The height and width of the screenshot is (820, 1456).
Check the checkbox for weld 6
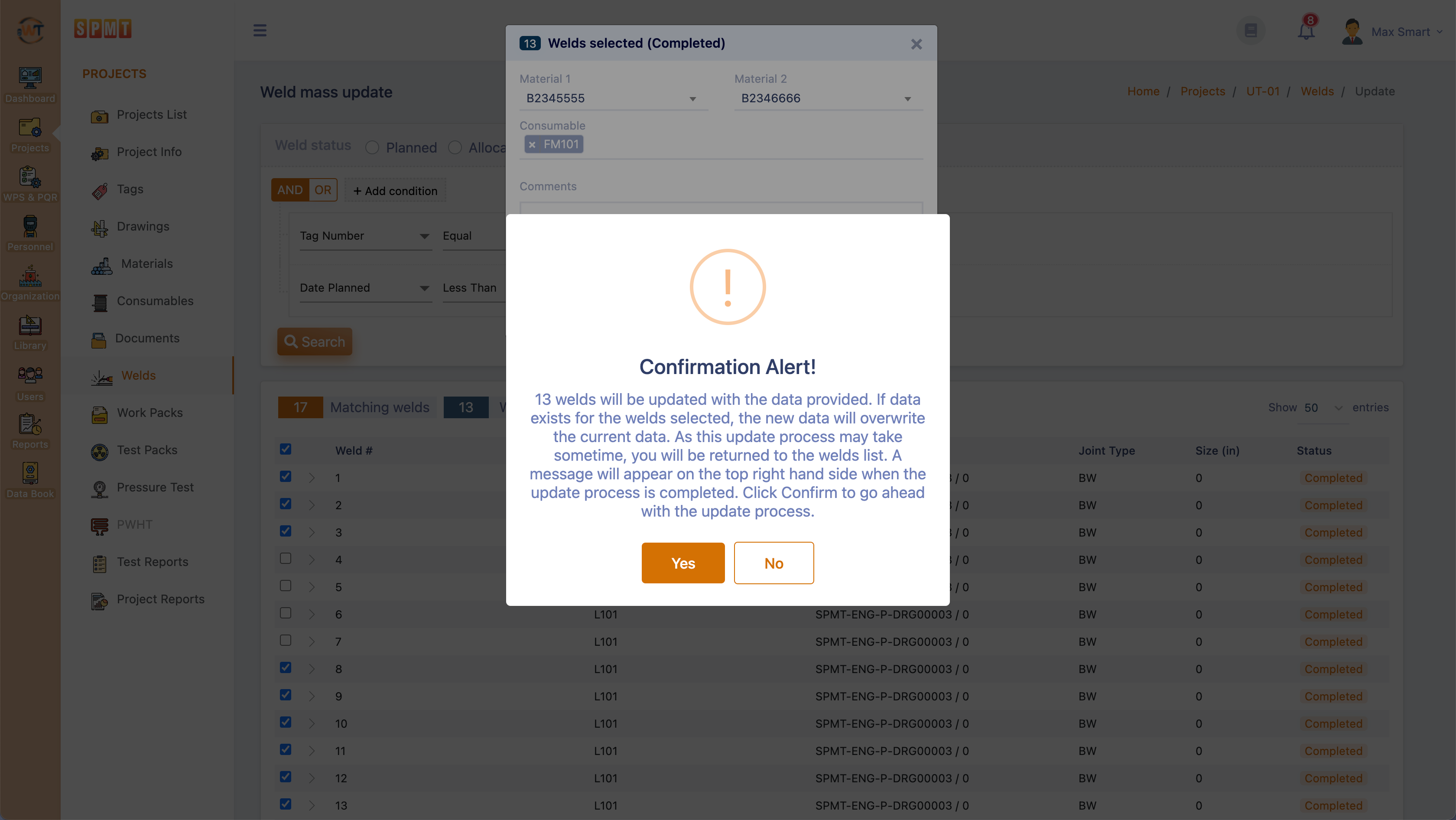[x=286, y=613]
